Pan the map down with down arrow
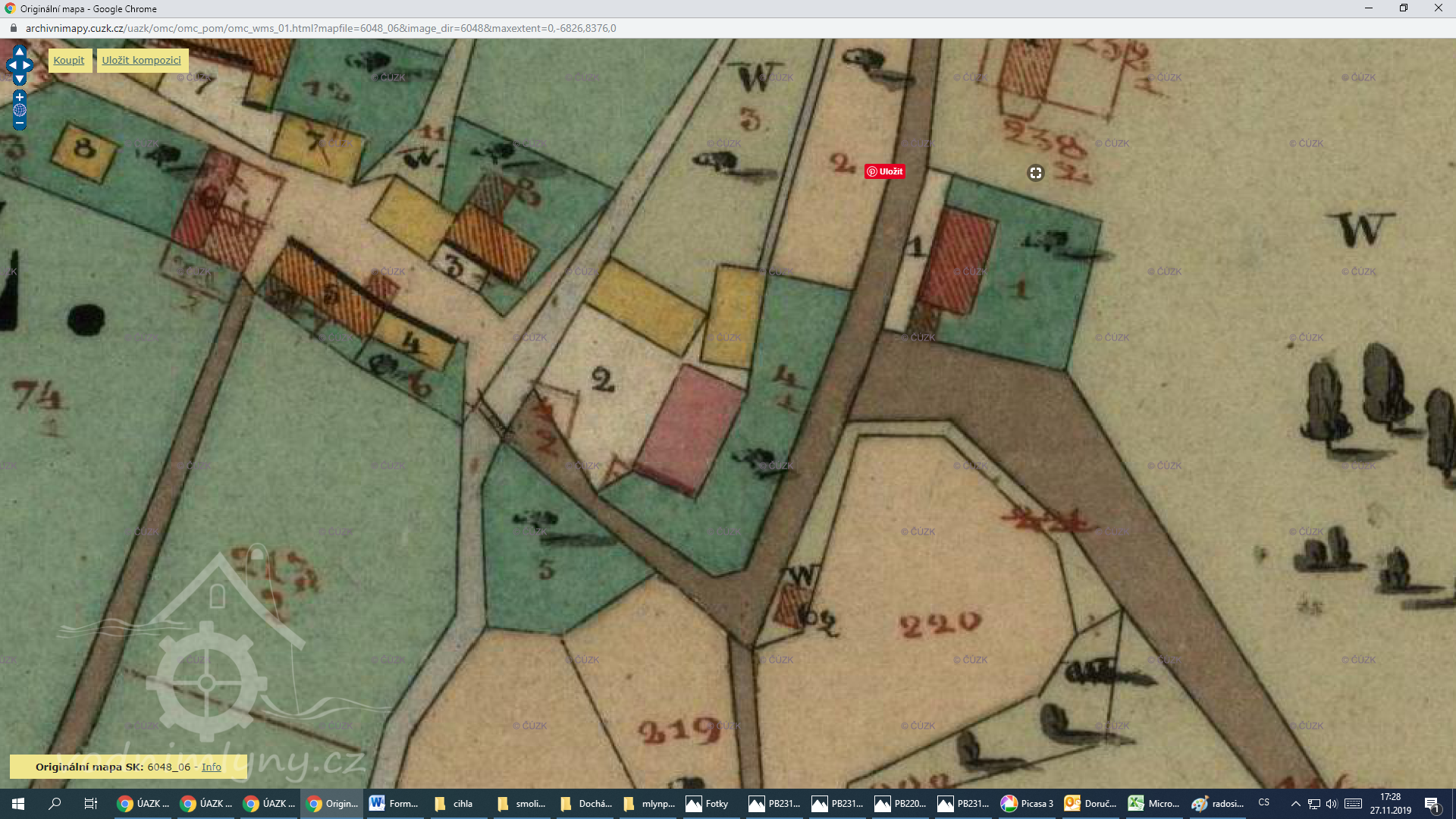The image size is (1456, 819). tap(20, 79)
